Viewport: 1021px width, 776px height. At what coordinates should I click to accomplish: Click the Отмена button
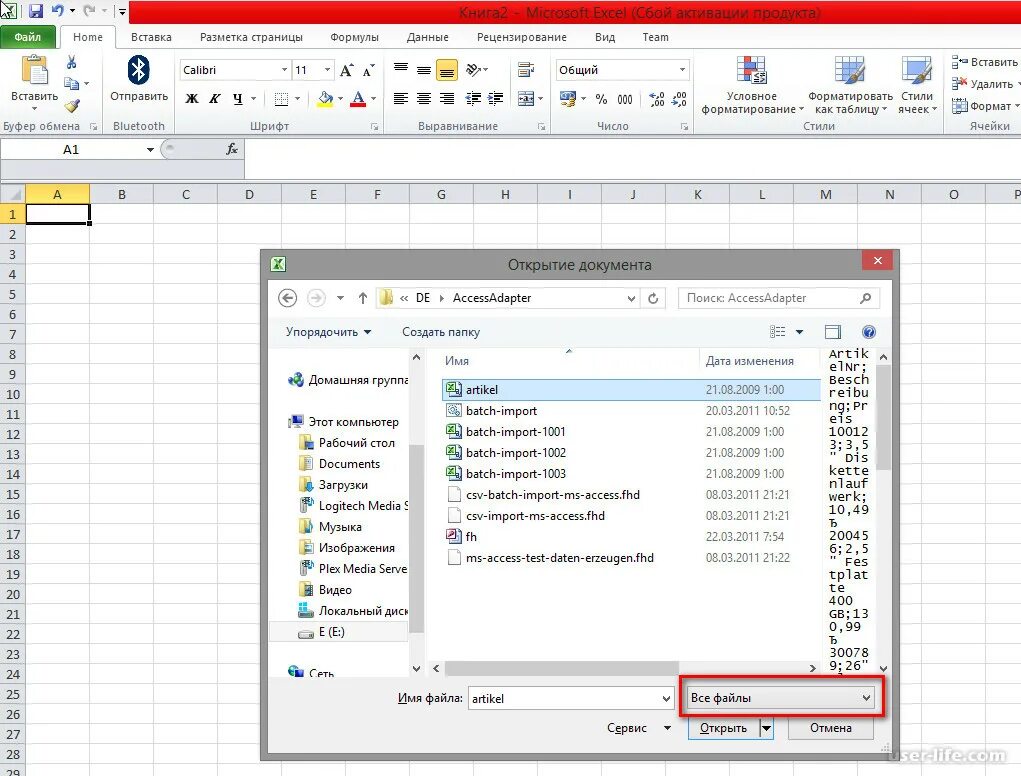831,728
